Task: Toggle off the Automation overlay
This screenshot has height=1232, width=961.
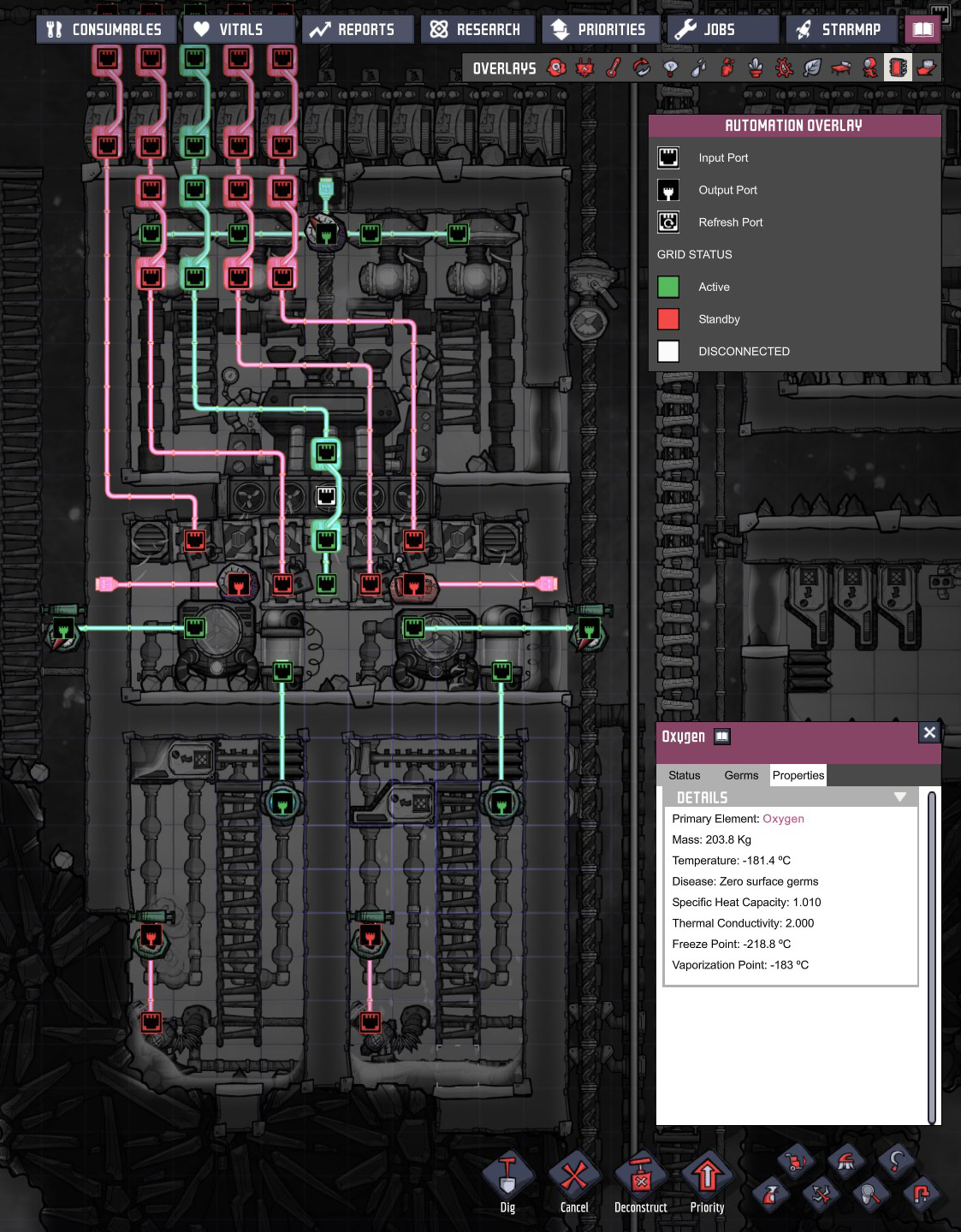Action: pyautogui.click(x=897, y=68)
